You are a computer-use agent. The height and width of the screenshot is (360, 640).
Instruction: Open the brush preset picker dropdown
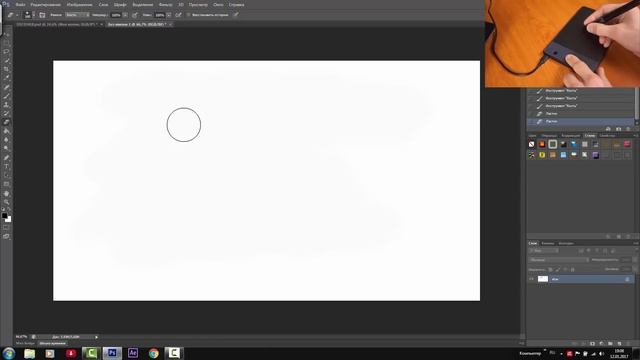pyautogui.click(x=33, y=15)
